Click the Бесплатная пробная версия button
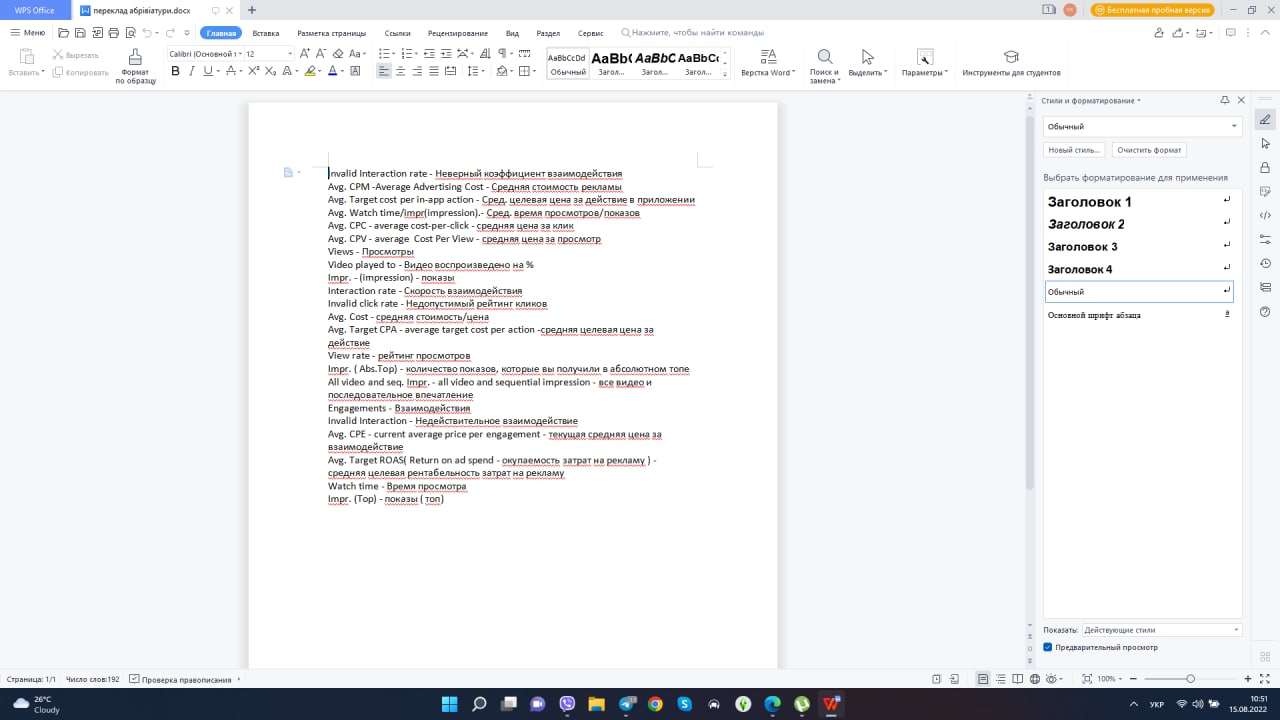 (x=1153, y=10)
